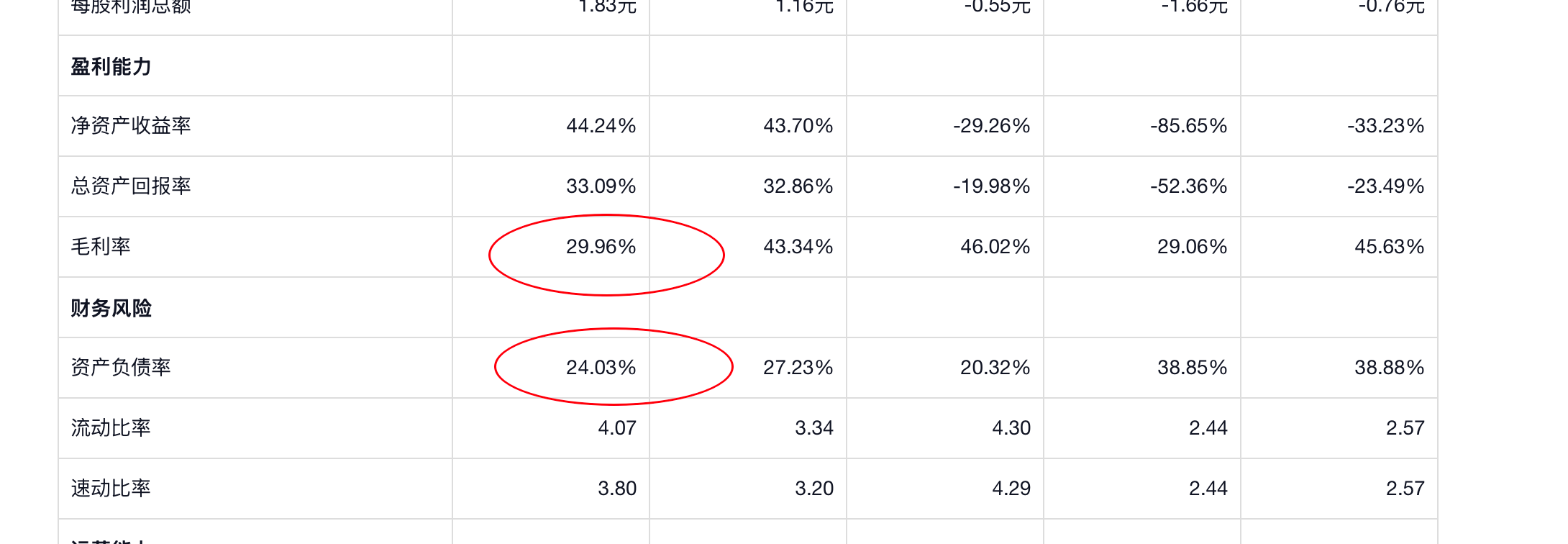
Task: Click the circled 24.03% debt ratio value
Action: (x=601, y=368)
